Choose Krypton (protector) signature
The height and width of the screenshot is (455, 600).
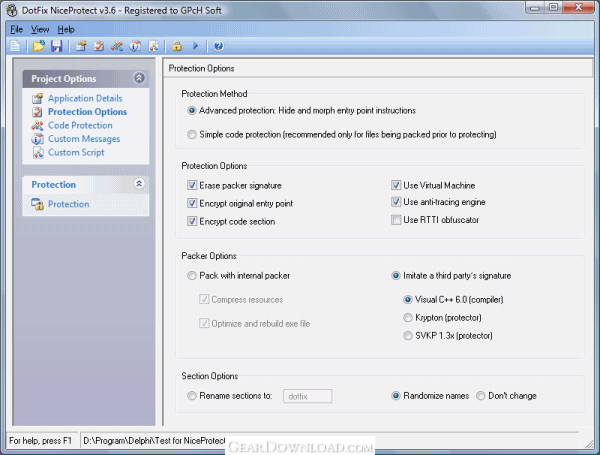[x=408, y=318]
